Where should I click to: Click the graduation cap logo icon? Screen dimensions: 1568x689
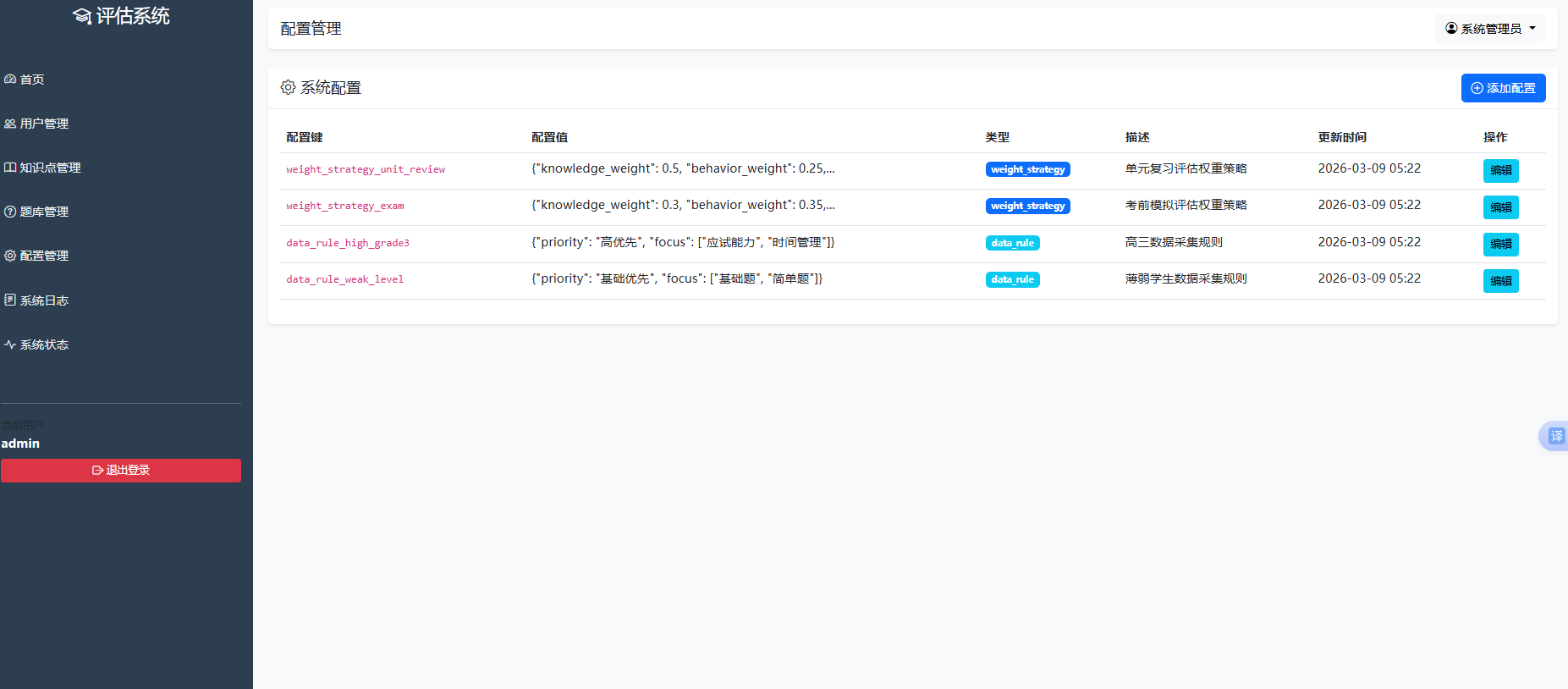(82, 16)
